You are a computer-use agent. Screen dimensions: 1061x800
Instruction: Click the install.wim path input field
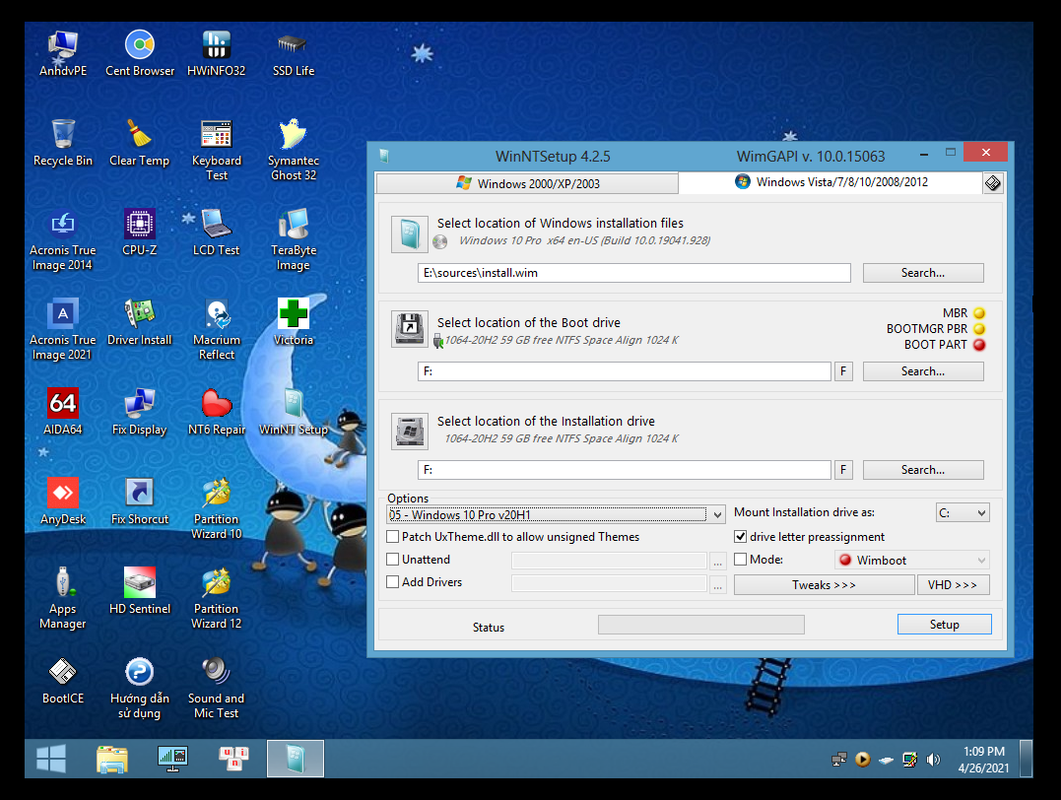coord(634,273)
